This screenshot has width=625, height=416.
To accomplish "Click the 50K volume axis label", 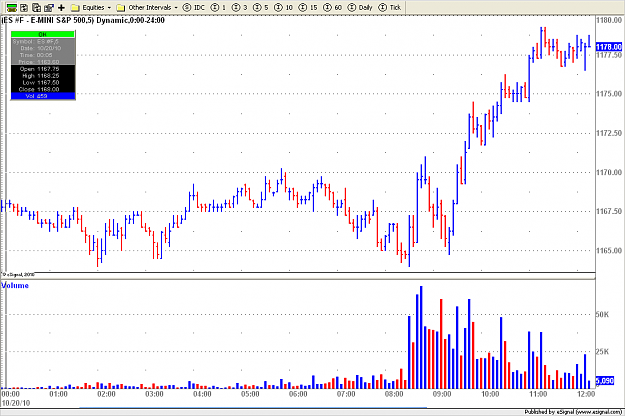I will 602,315.
